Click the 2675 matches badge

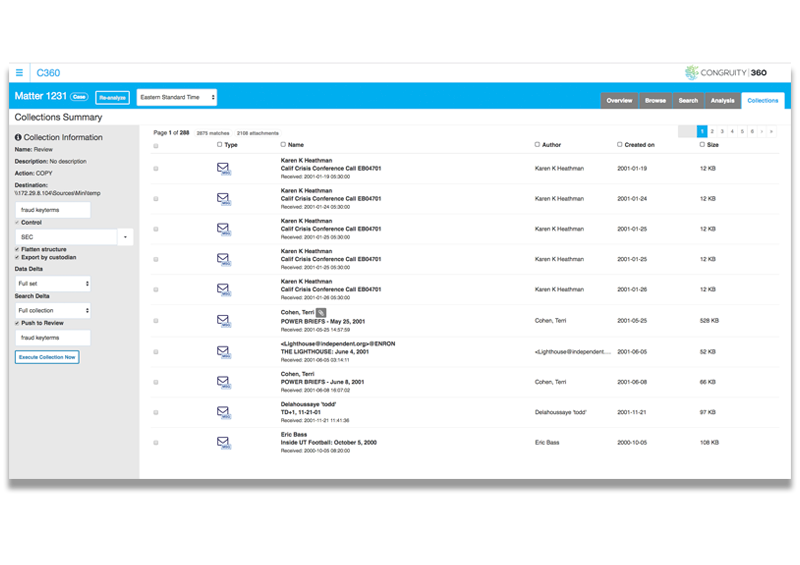tap(213, 133)
